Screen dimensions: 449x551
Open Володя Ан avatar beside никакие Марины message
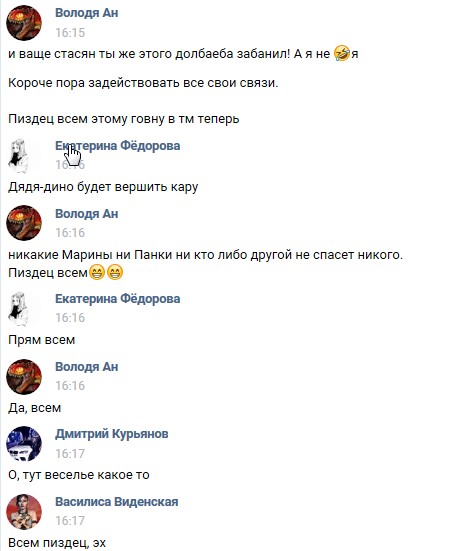coord(24,223)
